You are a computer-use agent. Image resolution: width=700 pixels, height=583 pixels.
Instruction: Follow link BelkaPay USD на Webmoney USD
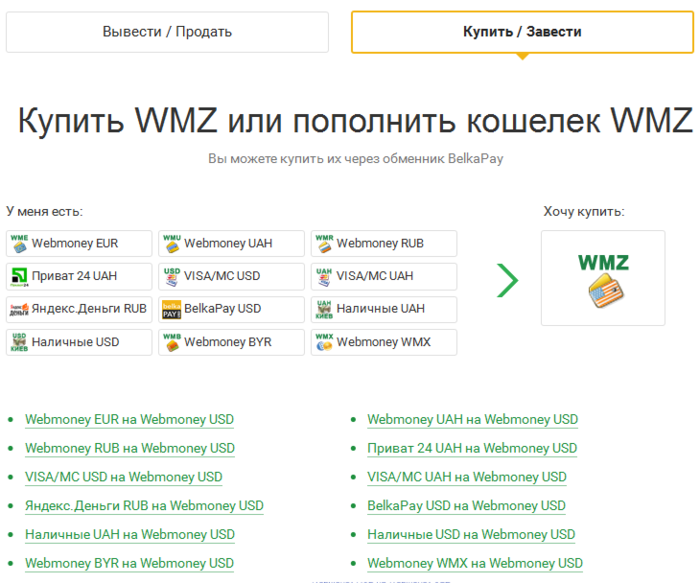pos(467,506)
